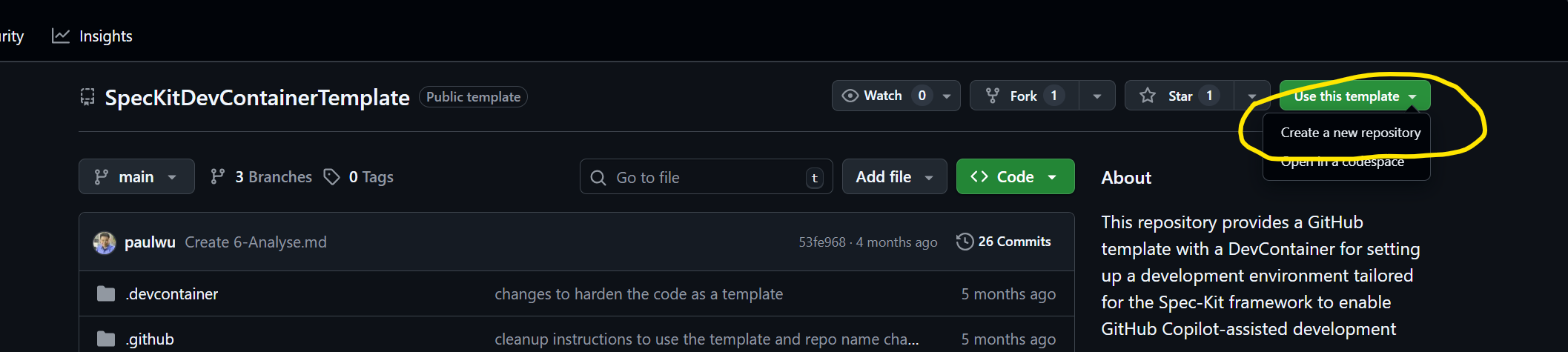1568x352 pixels.
Task: Click the .github folder icon
Action: tap(106, 339)
